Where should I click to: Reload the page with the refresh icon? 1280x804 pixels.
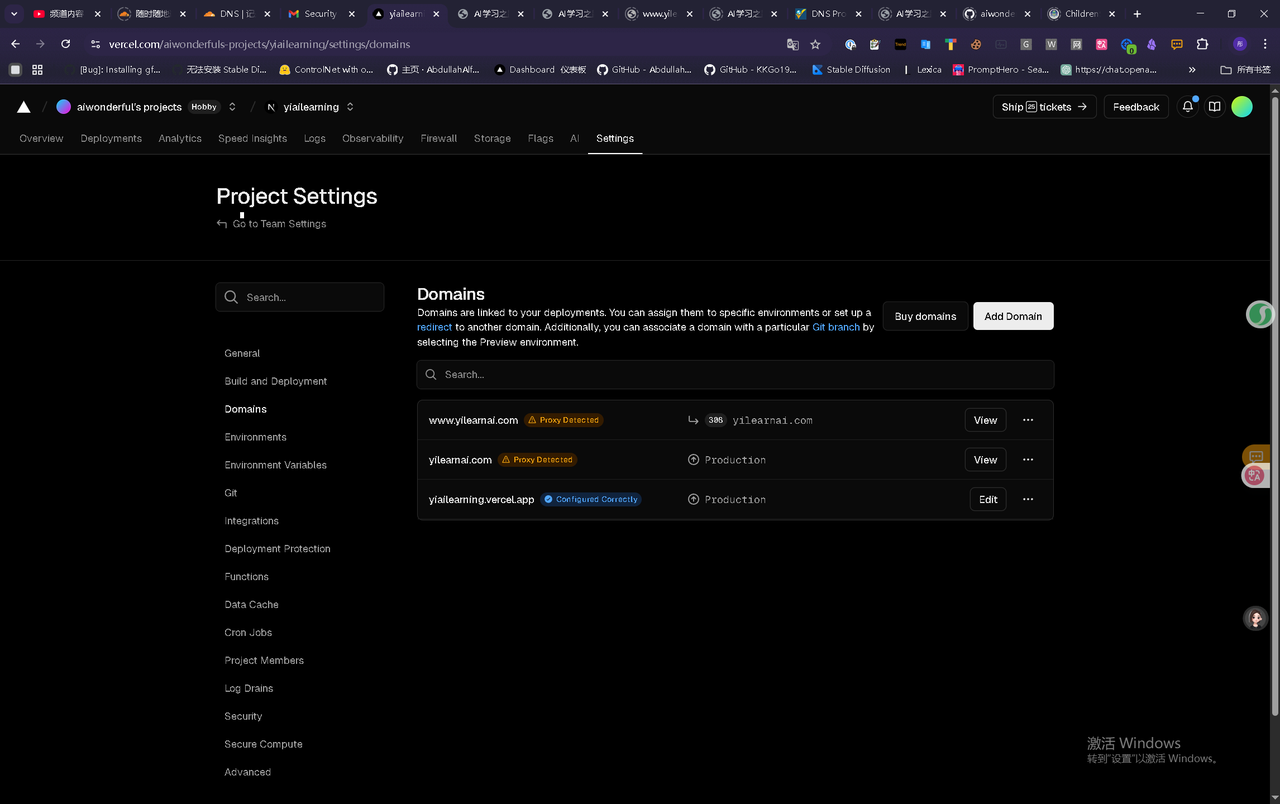[x=66, y=44]
